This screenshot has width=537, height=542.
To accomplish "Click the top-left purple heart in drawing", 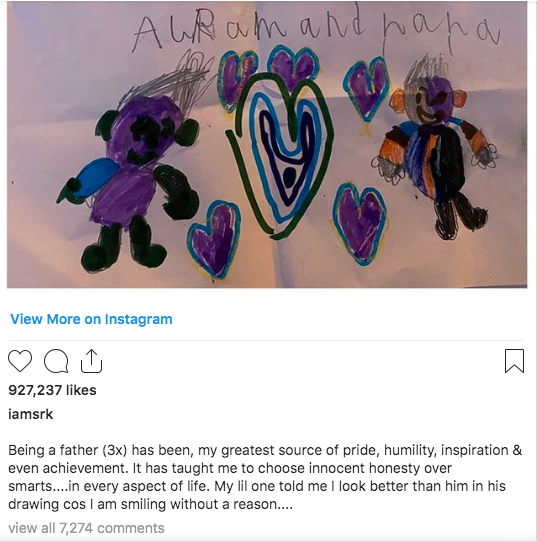I will pyautogui.click(x=237, y=81).
